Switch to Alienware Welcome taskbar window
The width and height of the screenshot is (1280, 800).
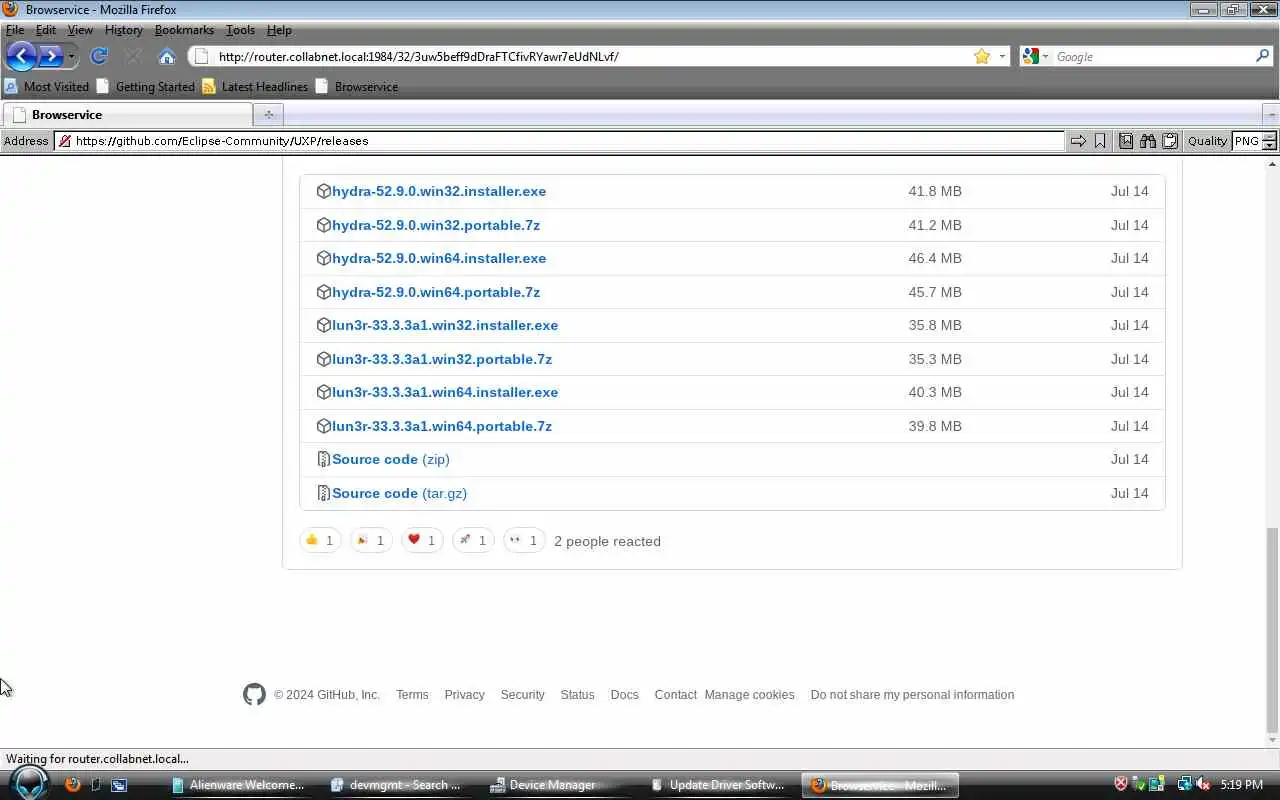tap(240, 785)
